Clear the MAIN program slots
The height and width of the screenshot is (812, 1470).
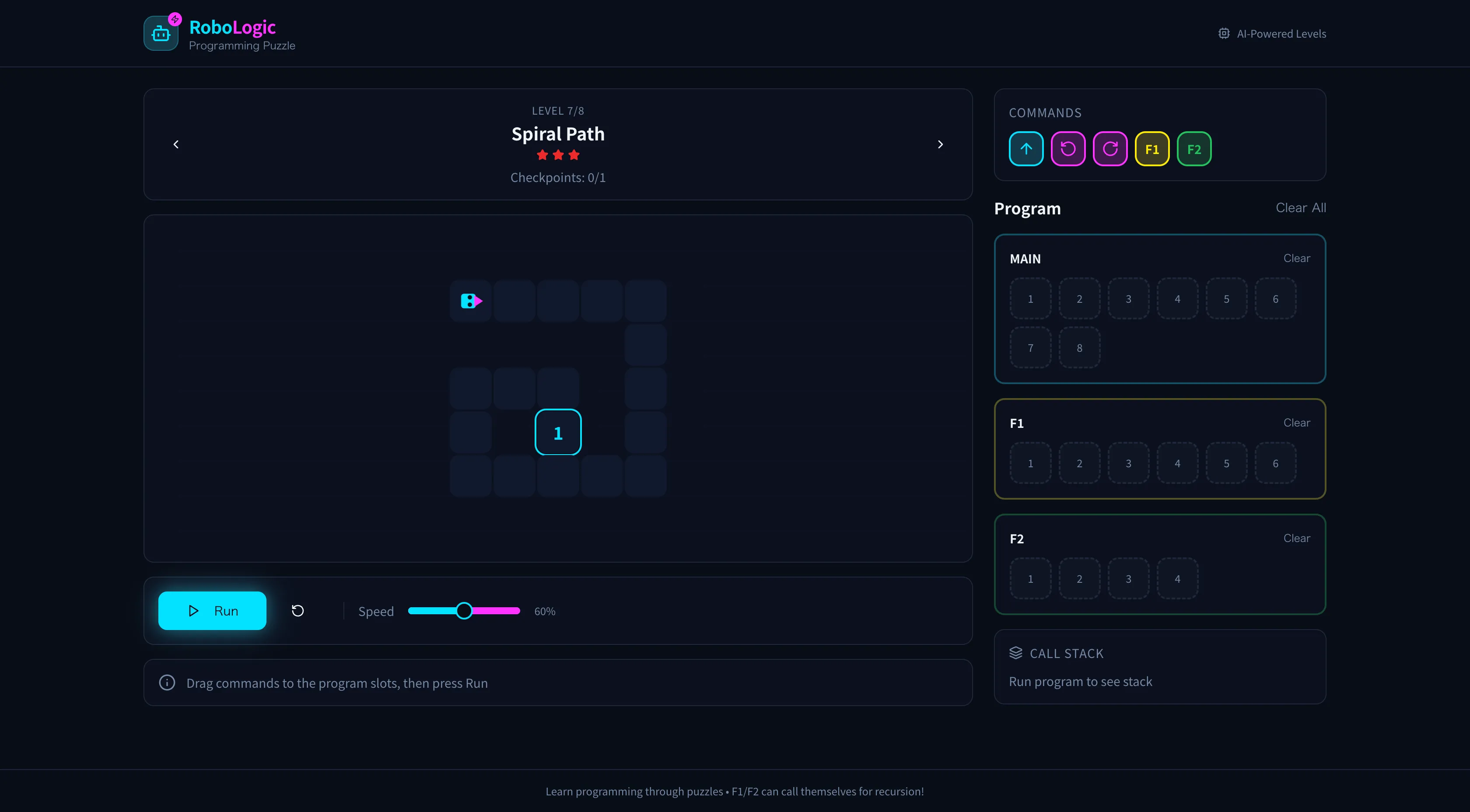[x=1296, y=258]
